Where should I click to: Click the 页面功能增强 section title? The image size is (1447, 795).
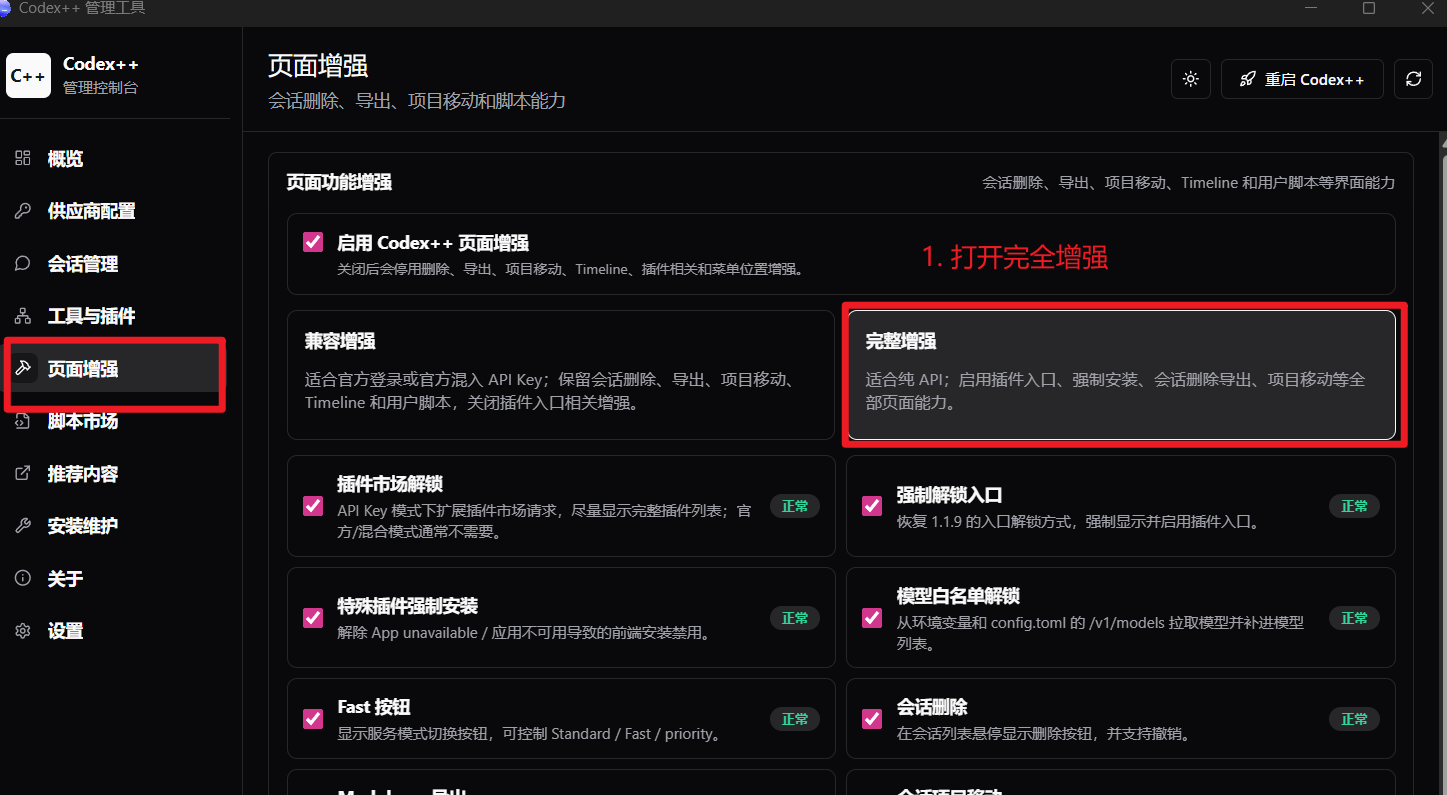coord(339,182)
